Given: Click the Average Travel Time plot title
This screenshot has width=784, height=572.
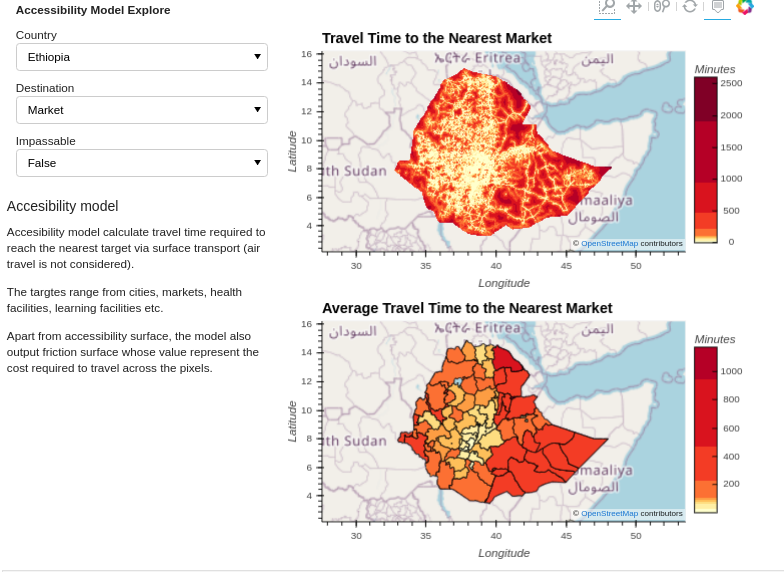Looking at the screenshot, I should point(466,308).
